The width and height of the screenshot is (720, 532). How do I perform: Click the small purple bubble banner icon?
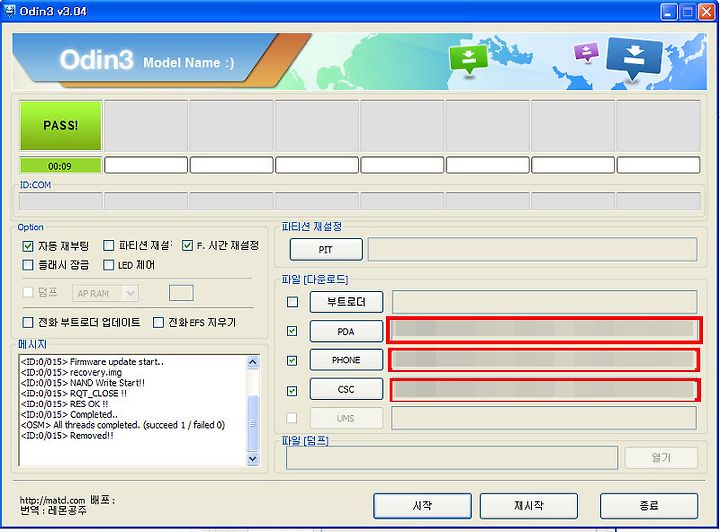click(586, 52)
